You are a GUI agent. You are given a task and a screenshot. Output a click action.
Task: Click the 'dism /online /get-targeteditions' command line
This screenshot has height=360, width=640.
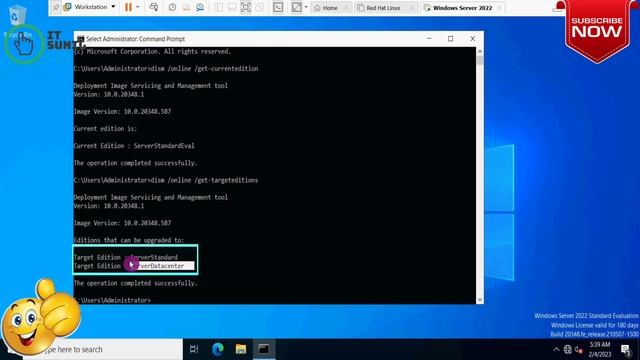(204, 180)
